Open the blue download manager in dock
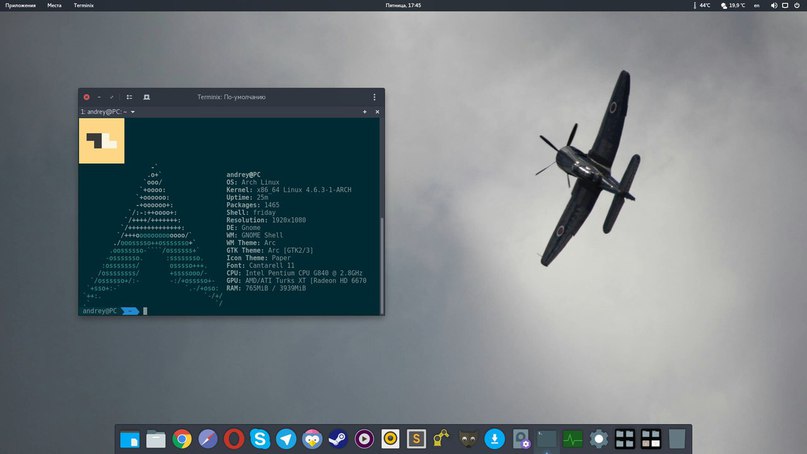This screenshot has height=454, width=807. (495, 440)
